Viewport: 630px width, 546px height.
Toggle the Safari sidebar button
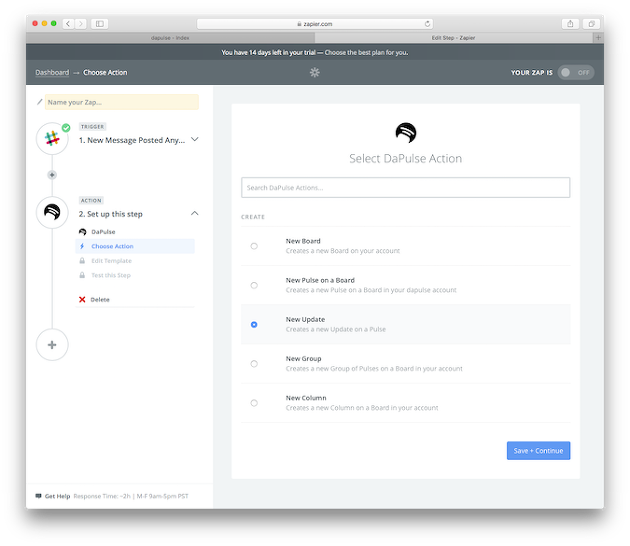click(x=100, y=24)
